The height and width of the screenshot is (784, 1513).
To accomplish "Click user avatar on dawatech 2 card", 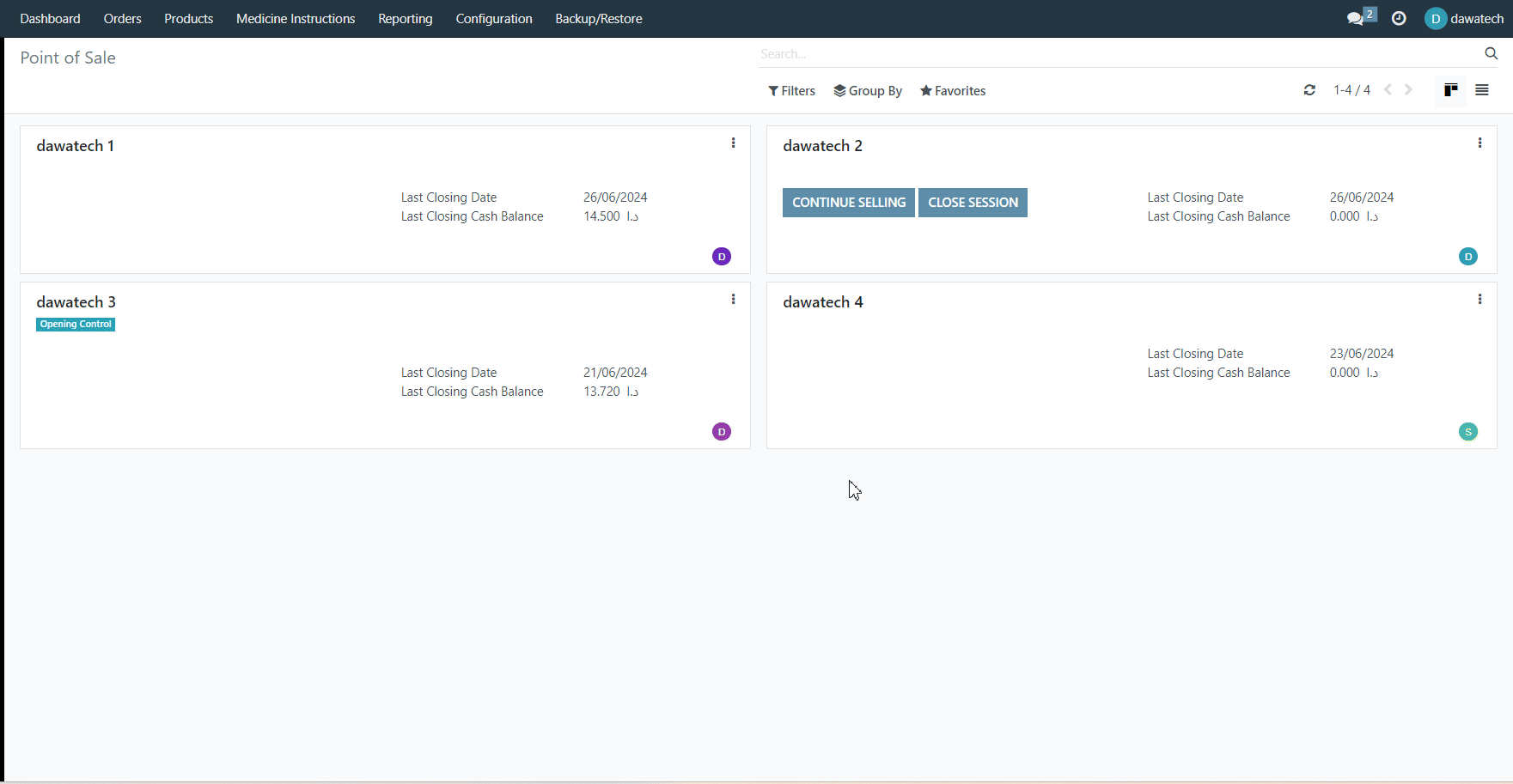I will point(1468,256).
